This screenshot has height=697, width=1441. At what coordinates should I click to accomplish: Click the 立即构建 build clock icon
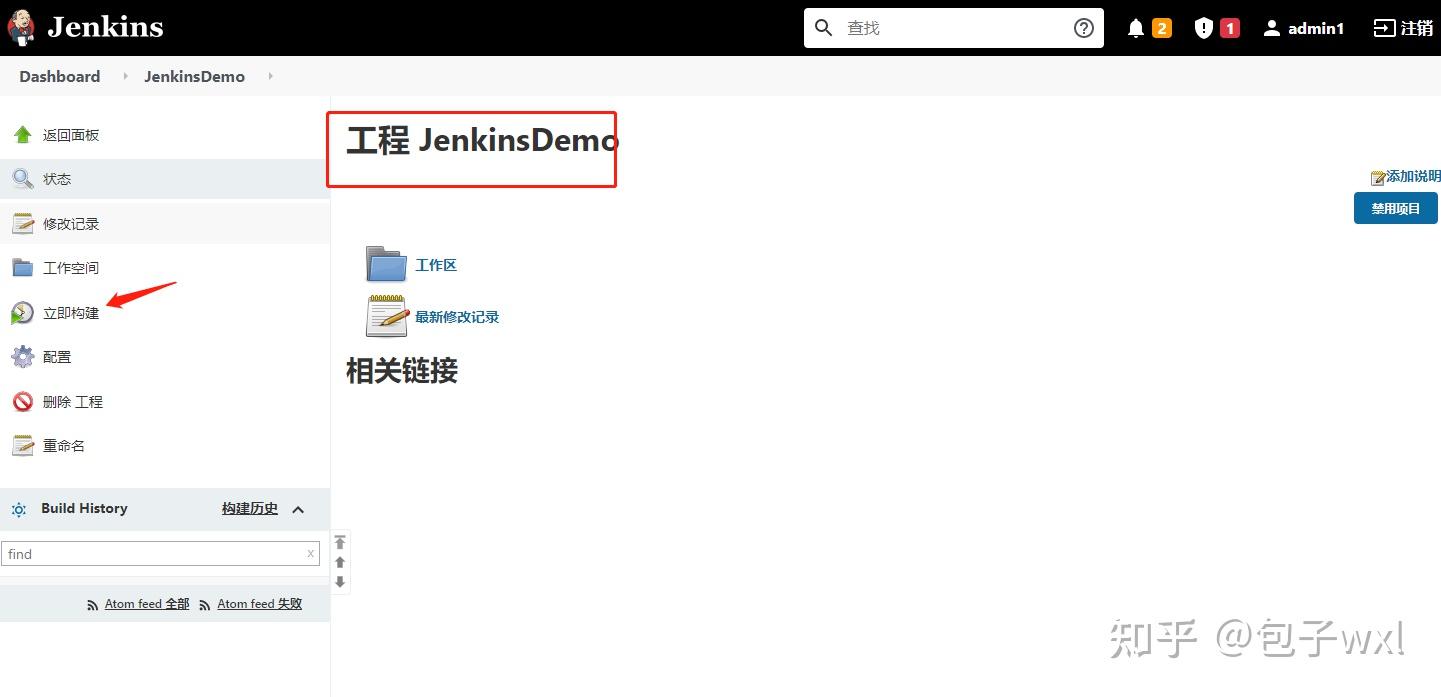[21, 312]
